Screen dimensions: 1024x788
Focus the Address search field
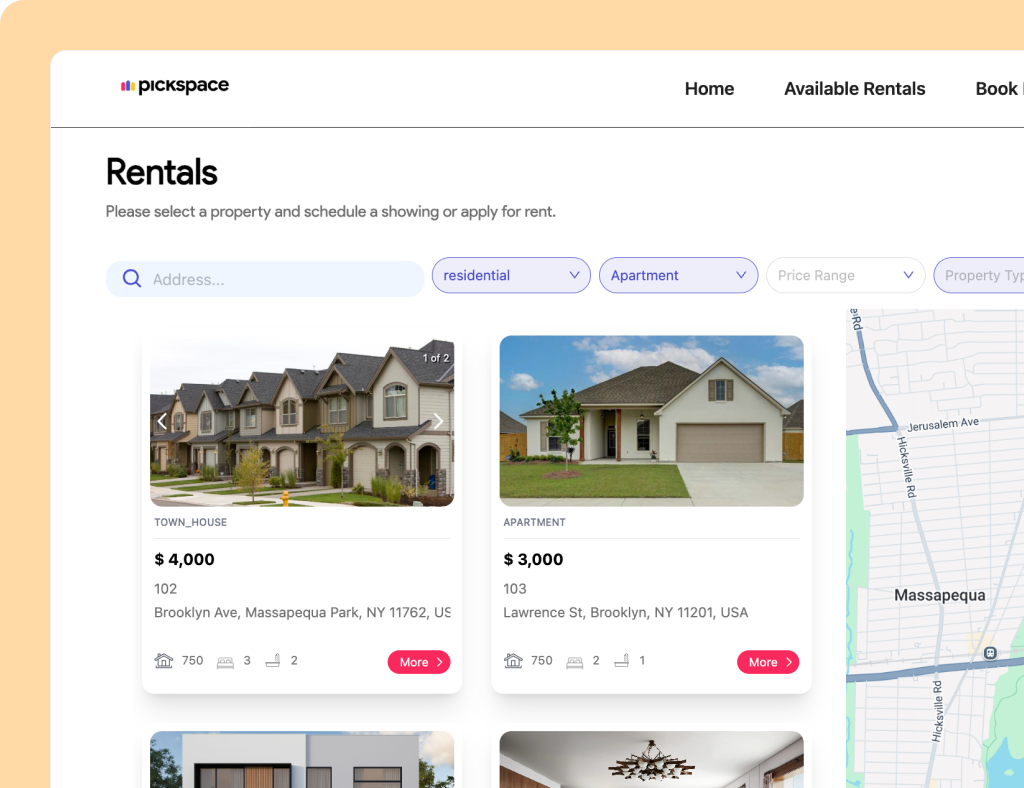280,280
